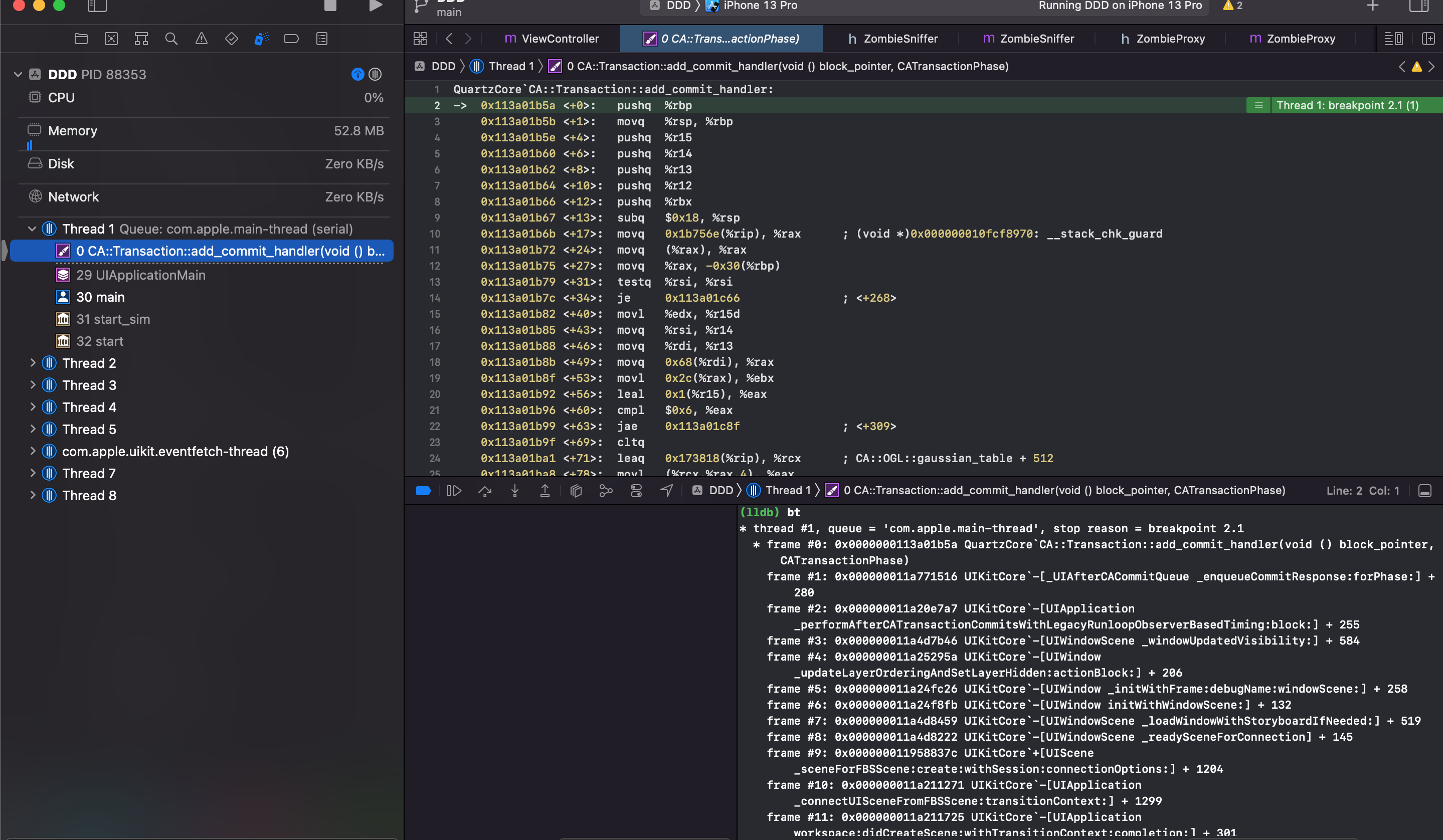Image resolution: width=1443 pixels, height=840 pixels.
Task: Click the Simulate Location arrow icon
Action: pos(666,491)
